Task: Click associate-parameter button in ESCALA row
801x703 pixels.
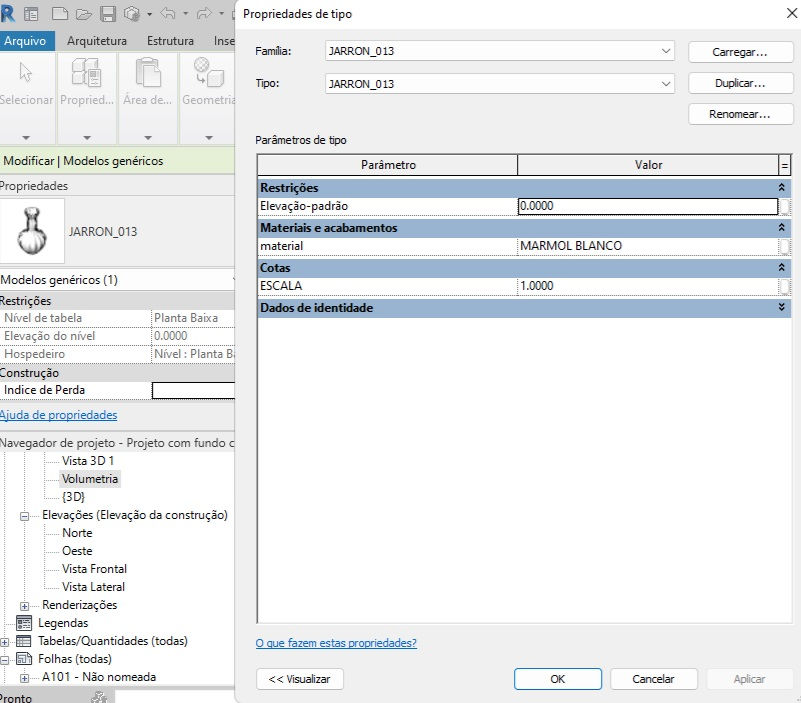Action: (x=784, y=286)
